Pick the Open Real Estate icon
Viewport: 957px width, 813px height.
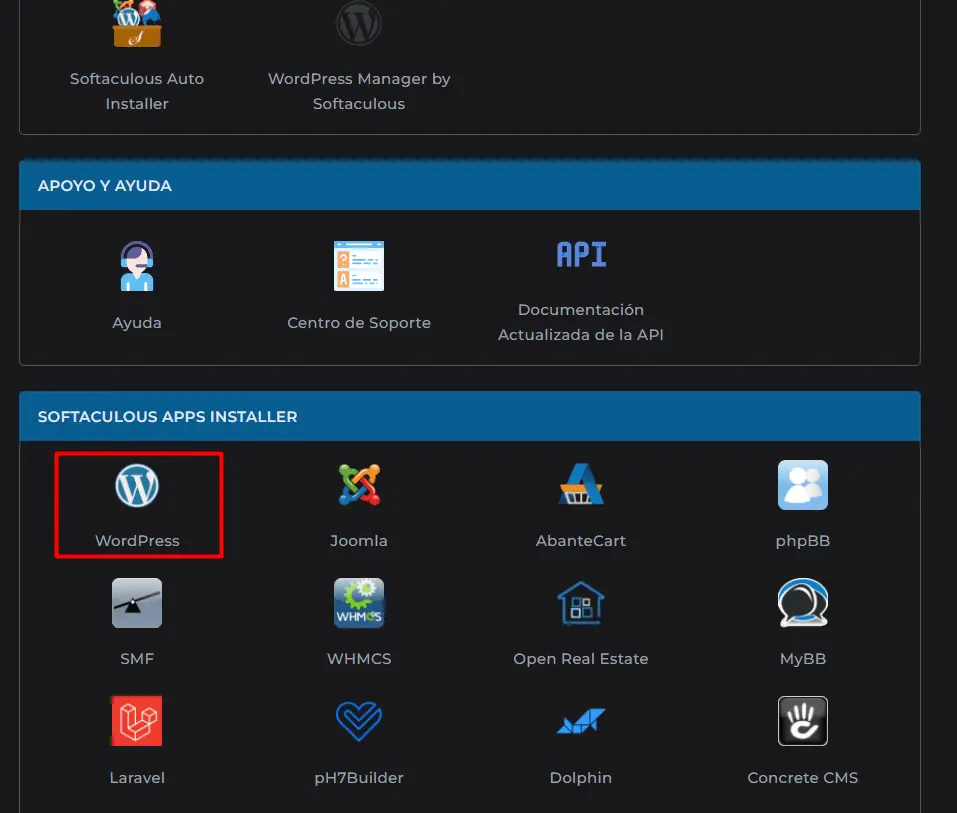pyautogui.click(x=581, y=604)
